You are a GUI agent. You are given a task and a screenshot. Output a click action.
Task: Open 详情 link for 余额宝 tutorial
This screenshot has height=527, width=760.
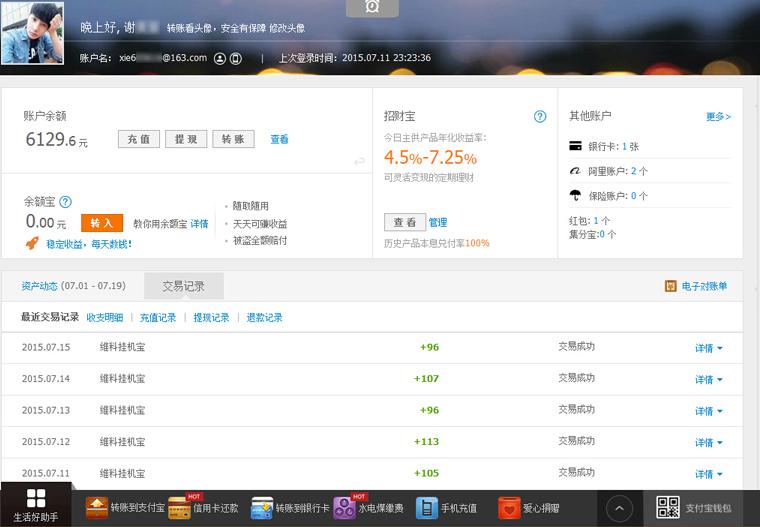tap(199, 224)
